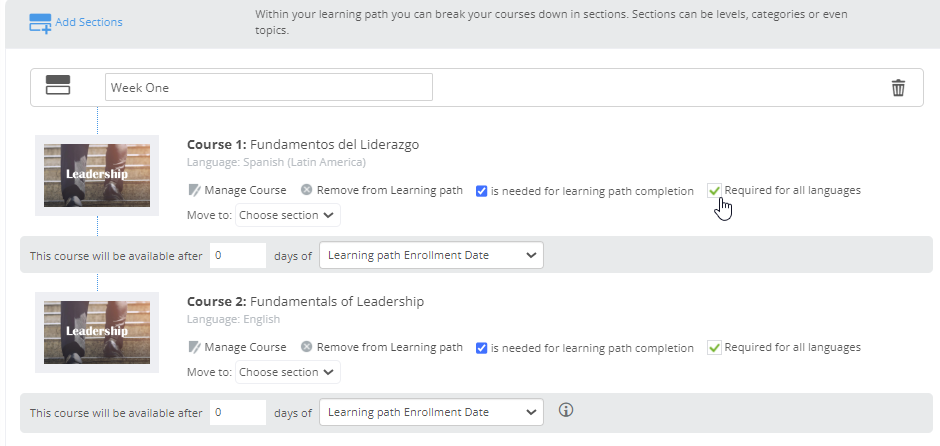Screen dimensions: 940x446
Task: Toggle 'Required for all languages' on Course 2
Action: point(714,348)
